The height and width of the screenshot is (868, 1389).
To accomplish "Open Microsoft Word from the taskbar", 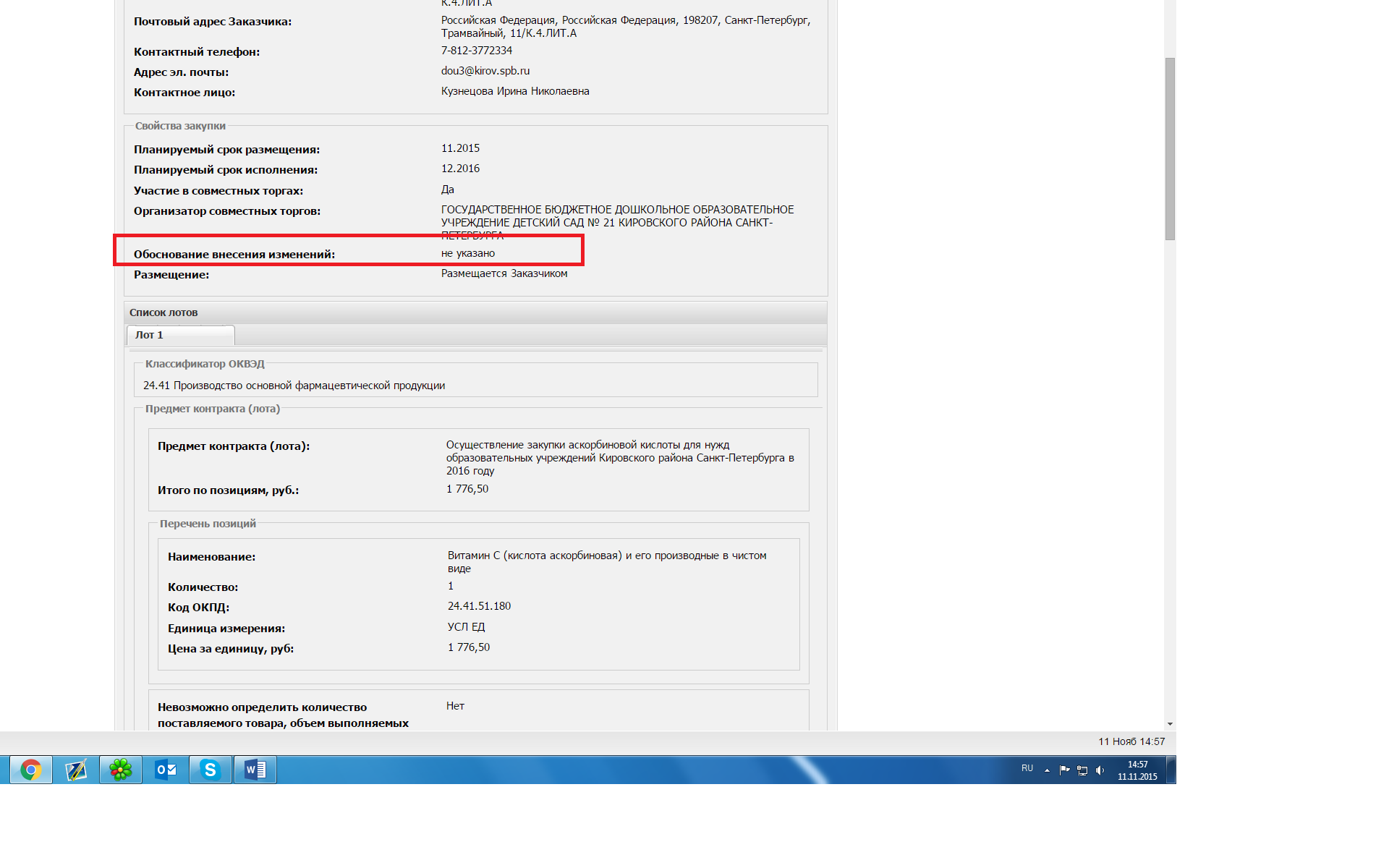I will click(255, 770).
